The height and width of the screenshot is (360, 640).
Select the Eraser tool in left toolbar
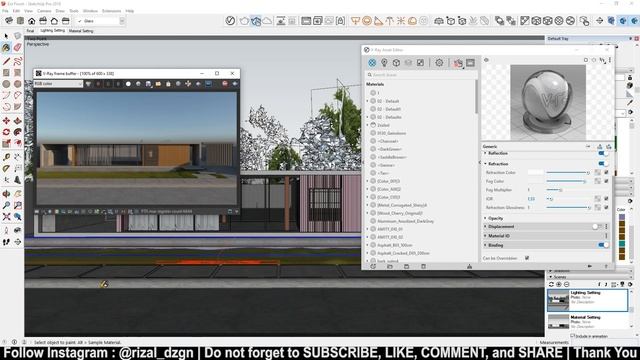[17, 48]
